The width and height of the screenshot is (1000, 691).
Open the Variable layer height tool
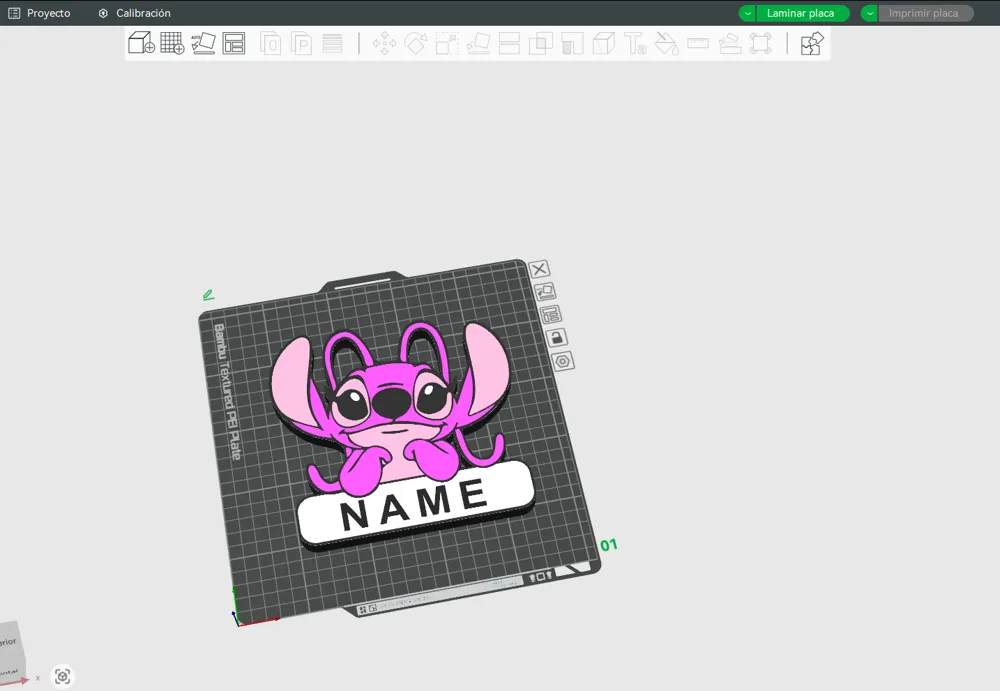(332, 43)
